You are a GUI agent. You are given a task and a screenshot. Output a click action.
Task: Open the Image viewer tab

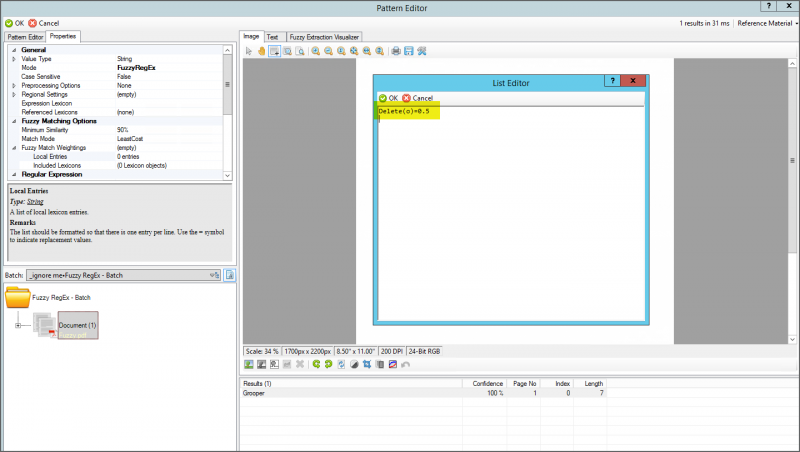[x=251, y=36]
